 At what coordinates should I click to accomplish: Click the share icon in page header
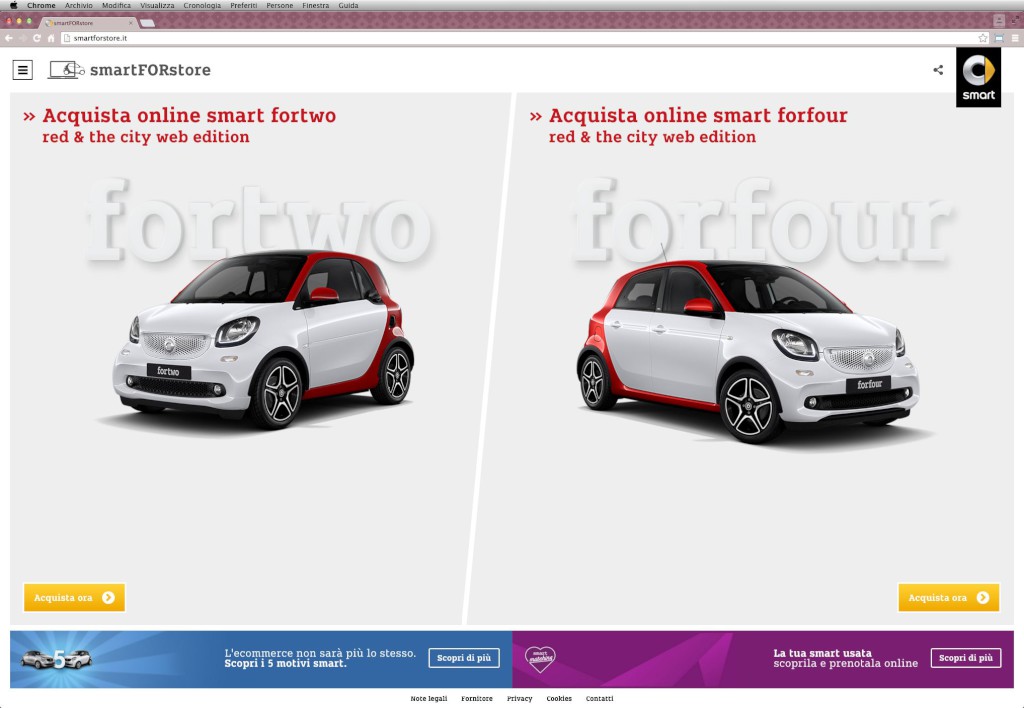938,70
